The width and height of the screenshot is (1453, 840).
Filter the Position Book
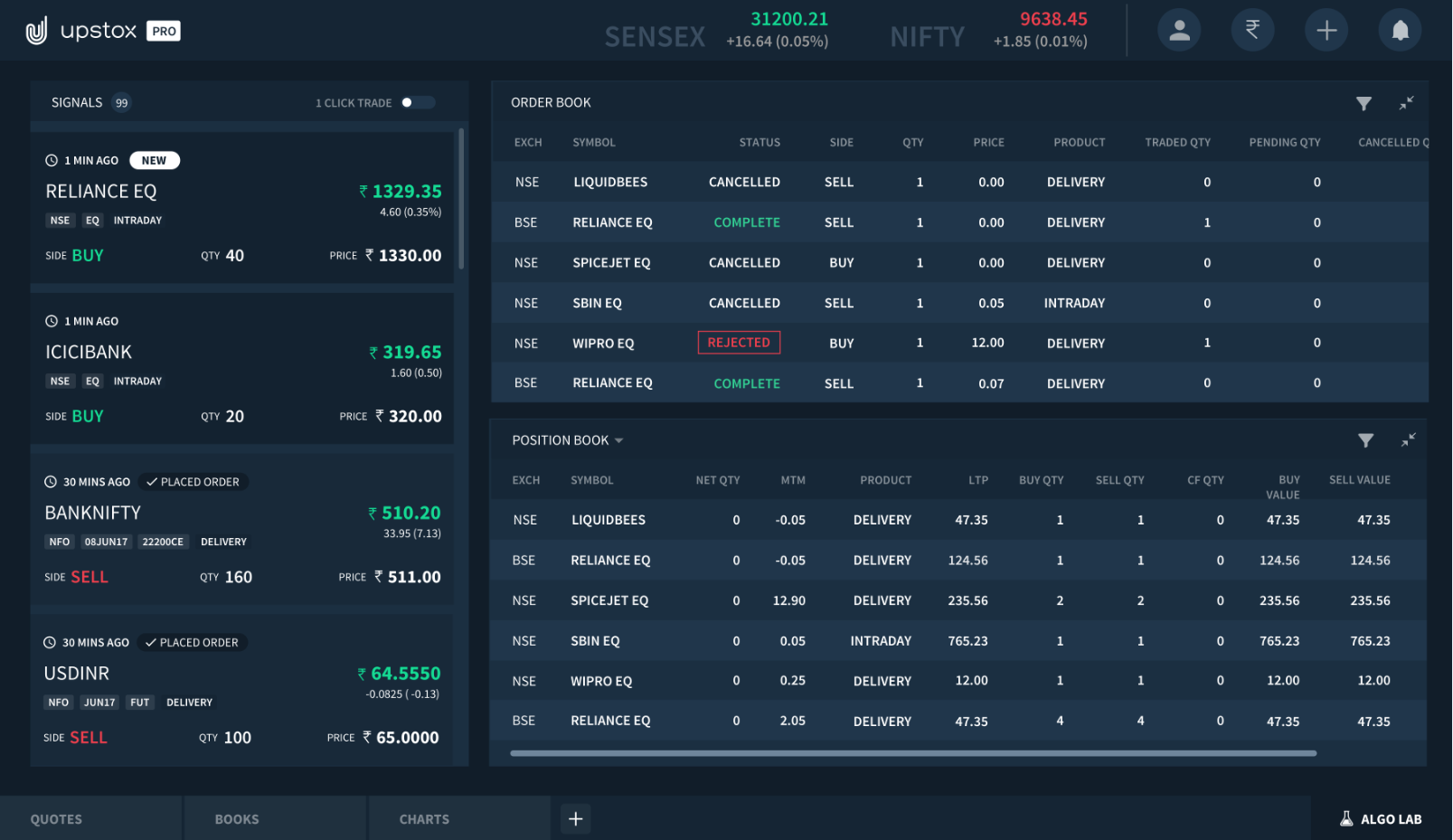click(1365, 440)
